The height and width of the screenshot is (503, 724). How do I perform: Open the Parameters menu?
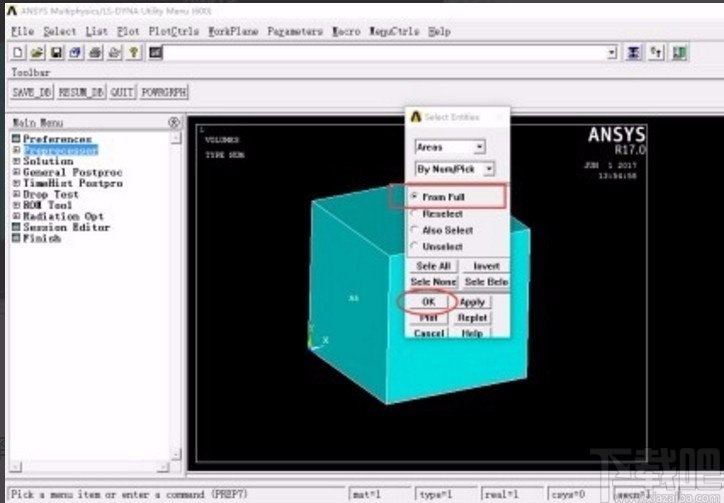[x=295, y=31]
